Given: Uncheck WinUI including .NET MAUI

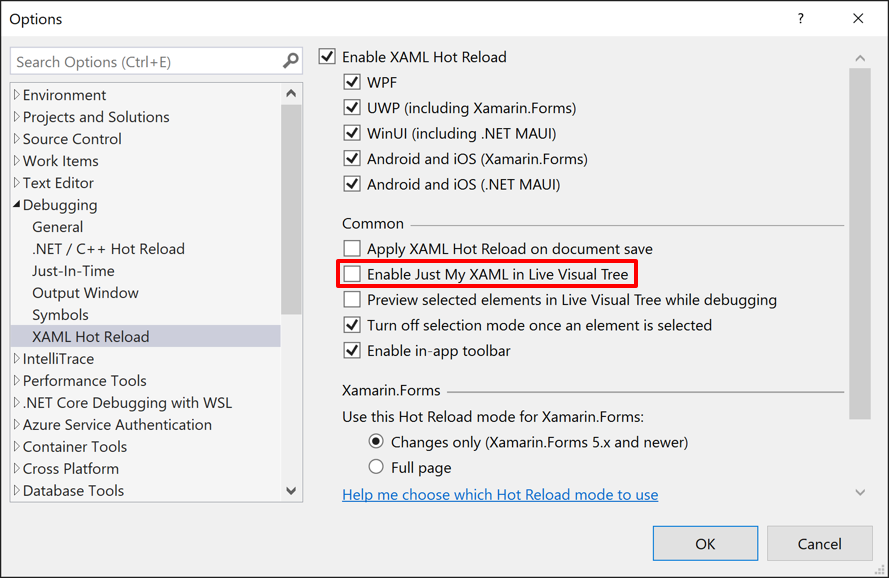Looking at the screenshot, I should pos(354,133).
